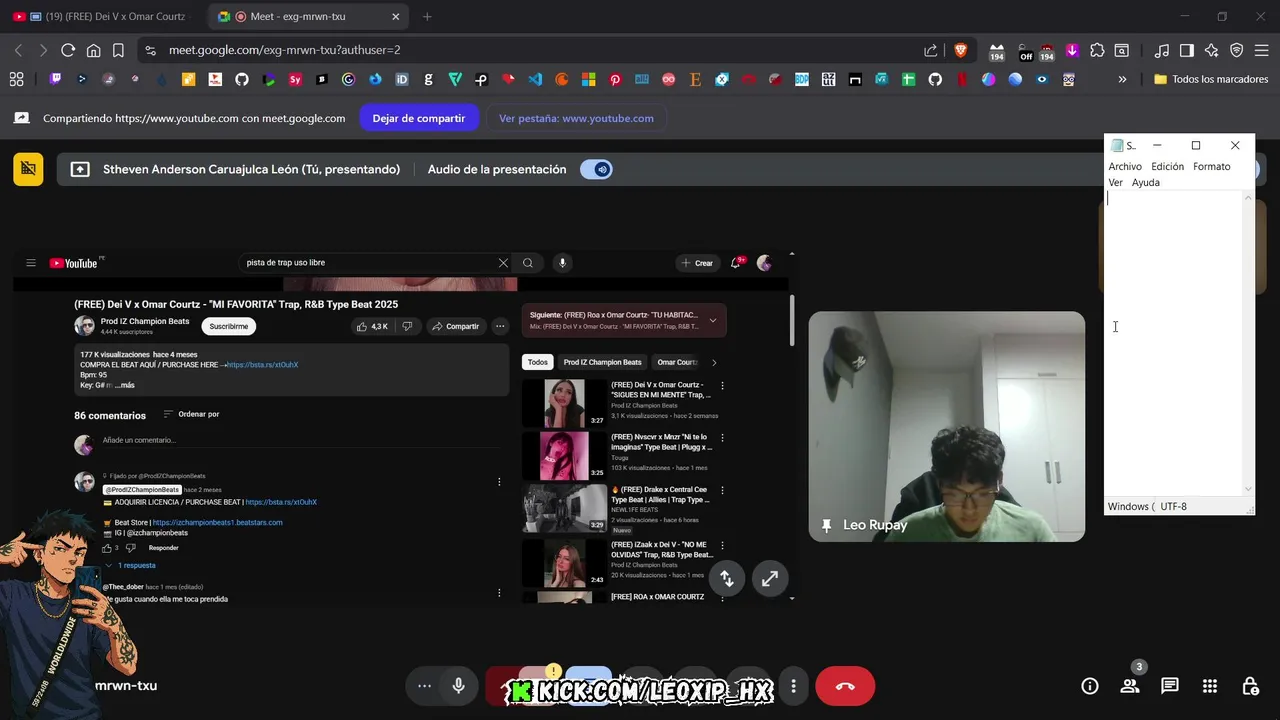Open chat with everyone
Screen dimensions: 1280x720
tap(1169, 686)
